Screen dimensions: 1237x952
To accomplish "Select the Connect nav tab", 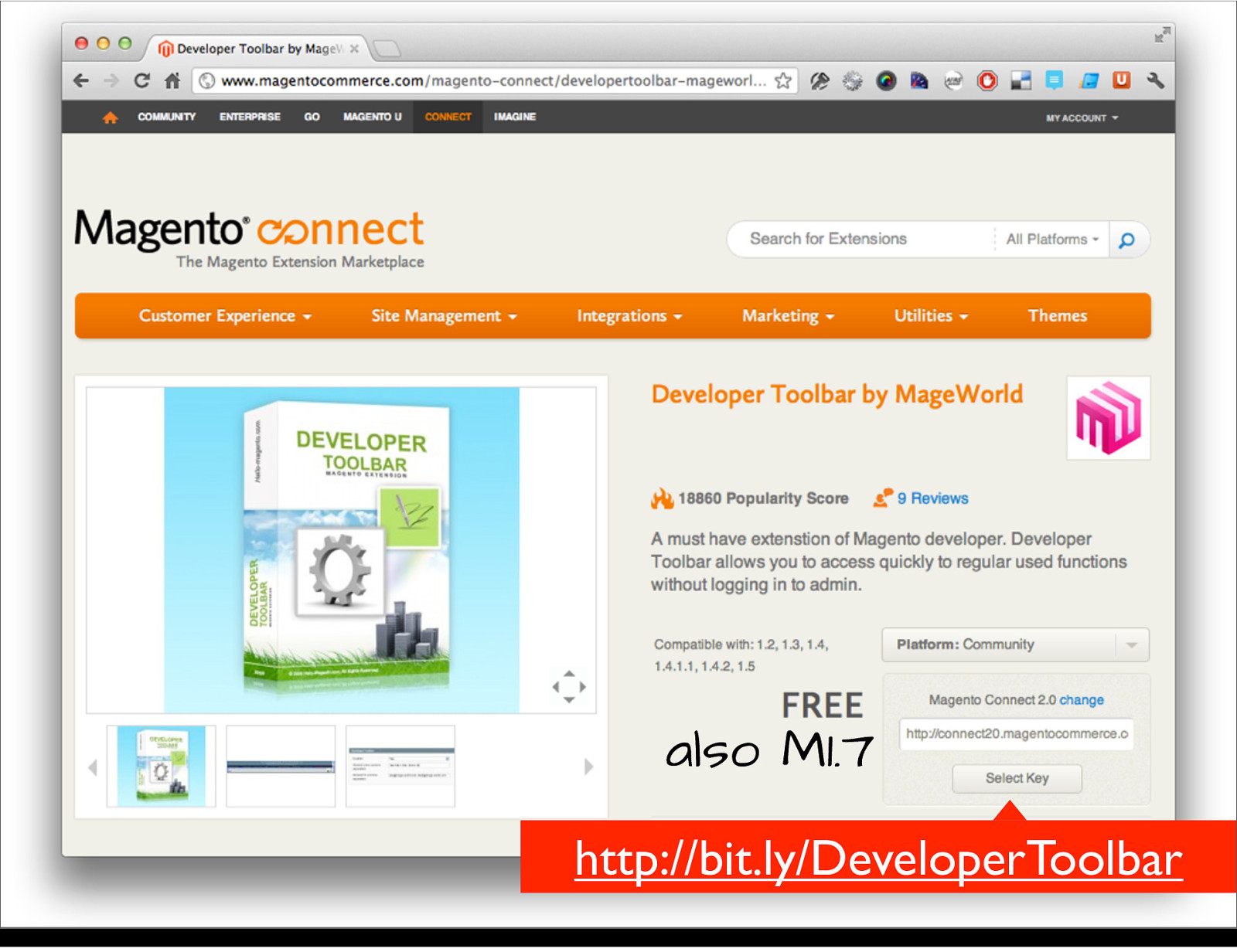I will pyautogui.click(x=448, y=117).
